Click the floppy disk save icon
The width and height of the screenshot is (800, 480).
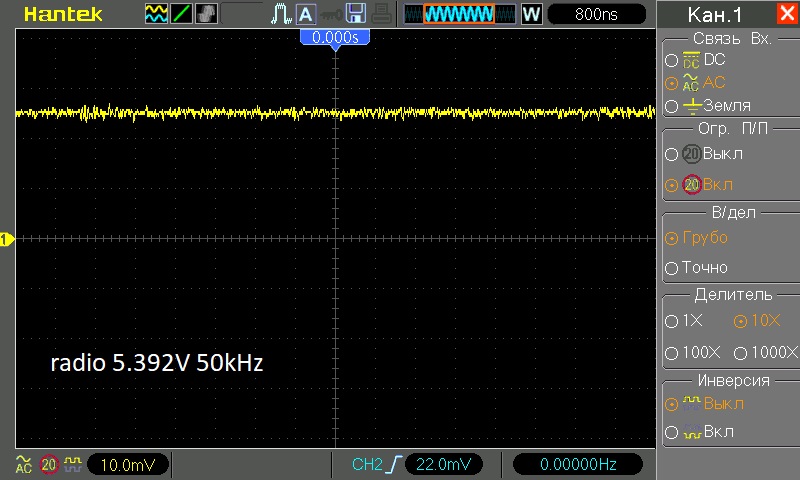pos(356,14)
